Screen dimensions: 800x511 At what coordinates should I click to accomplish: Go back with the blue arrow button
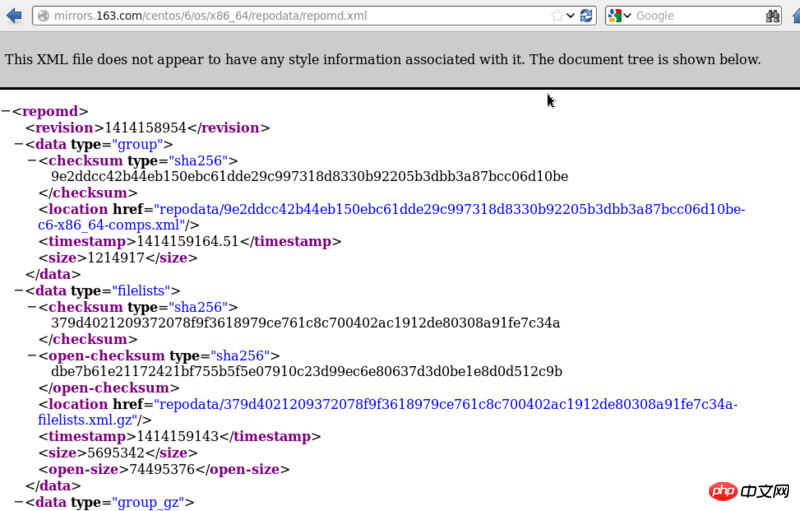14,15
